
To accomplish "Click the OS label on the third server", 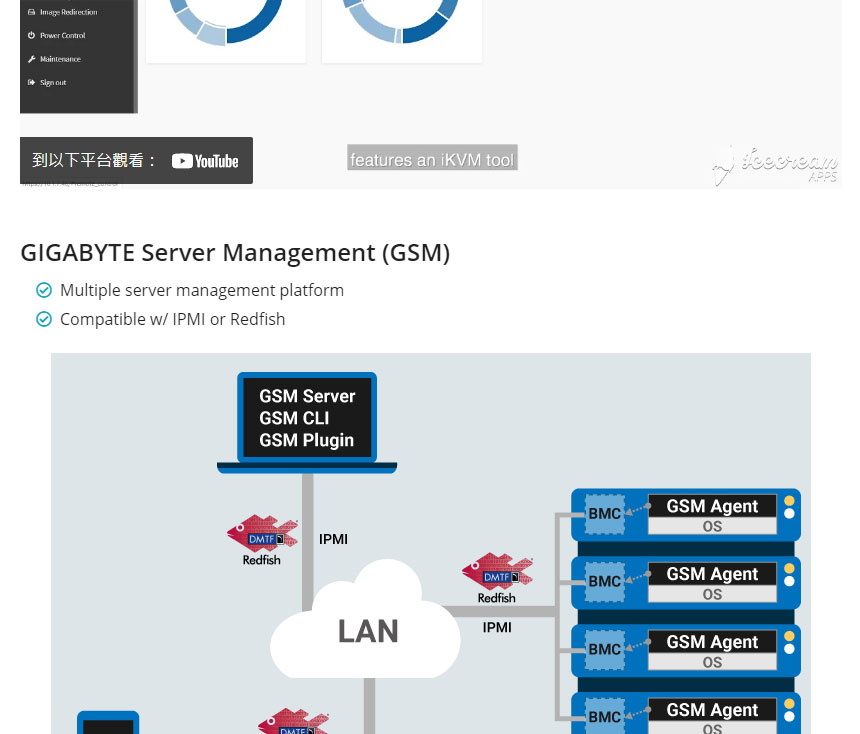I will coord(712,663).
